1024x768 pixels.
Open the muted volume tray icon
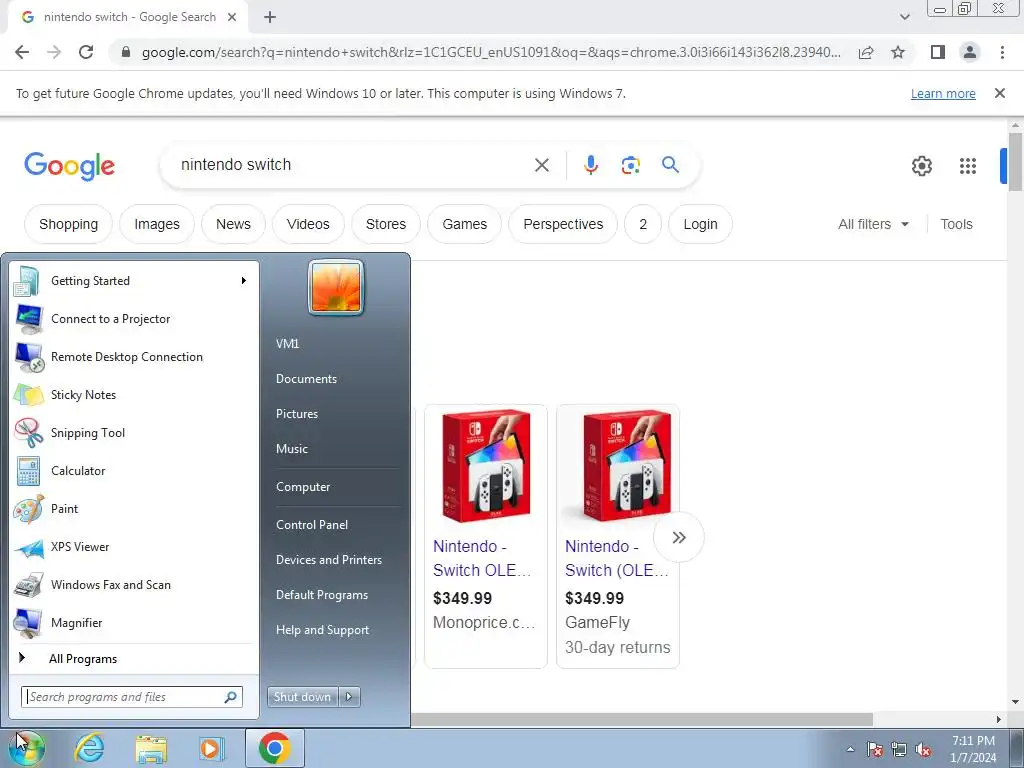923,750
